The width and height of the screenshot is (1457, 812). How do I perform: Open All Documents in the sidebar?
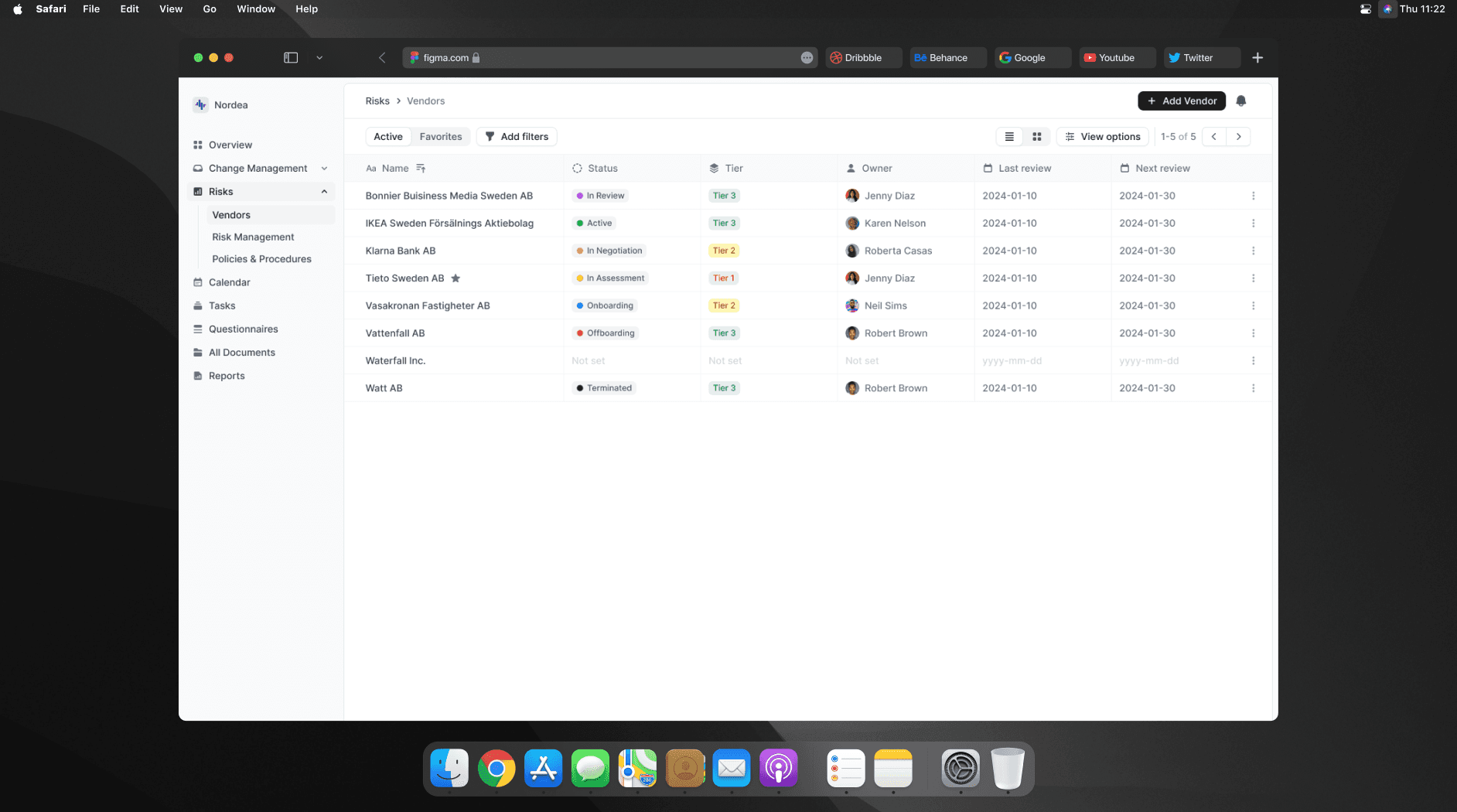tap(241, 352)
